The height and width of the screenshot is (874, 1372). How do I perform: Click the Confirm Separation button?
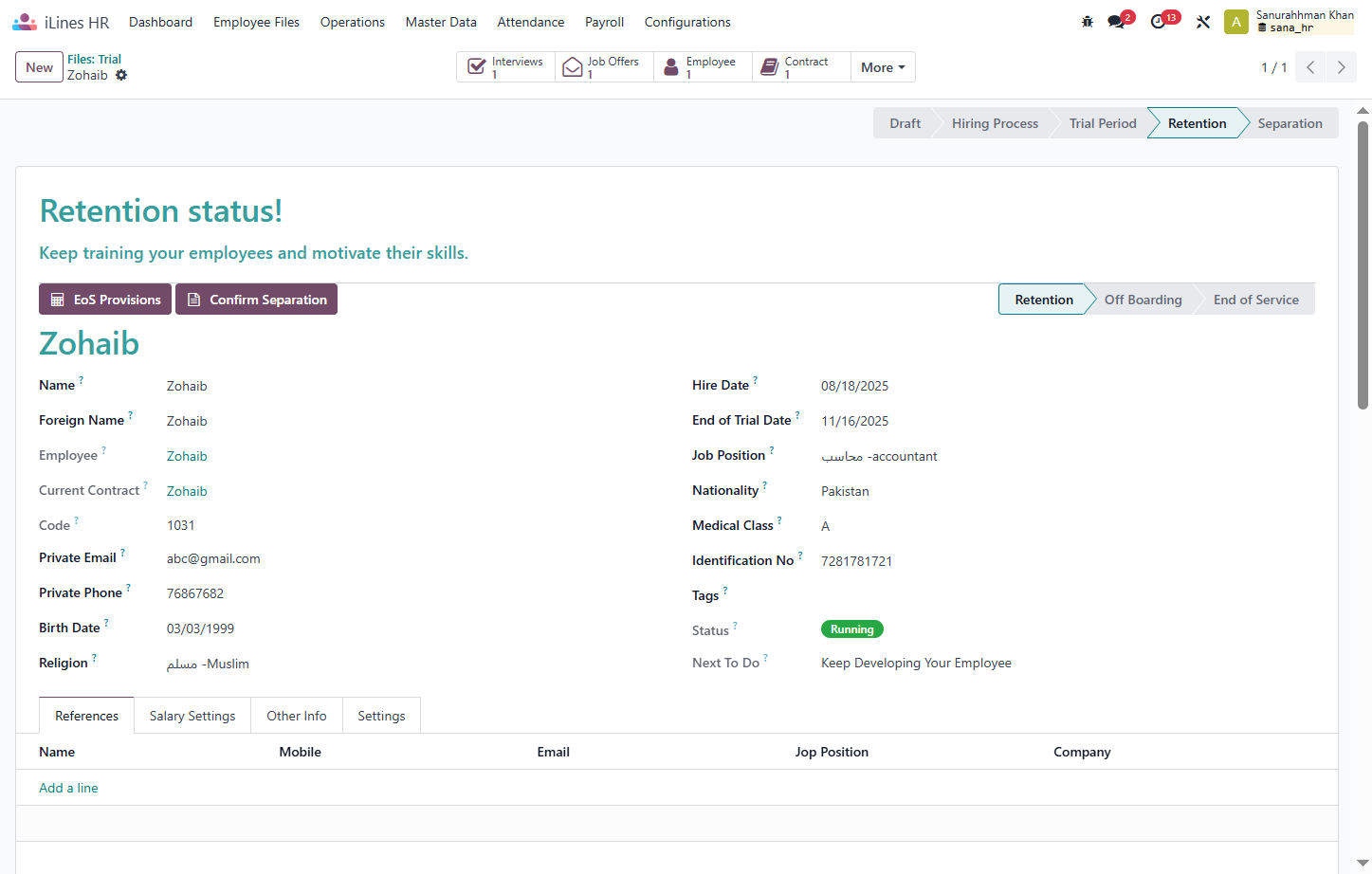[256, 300]
